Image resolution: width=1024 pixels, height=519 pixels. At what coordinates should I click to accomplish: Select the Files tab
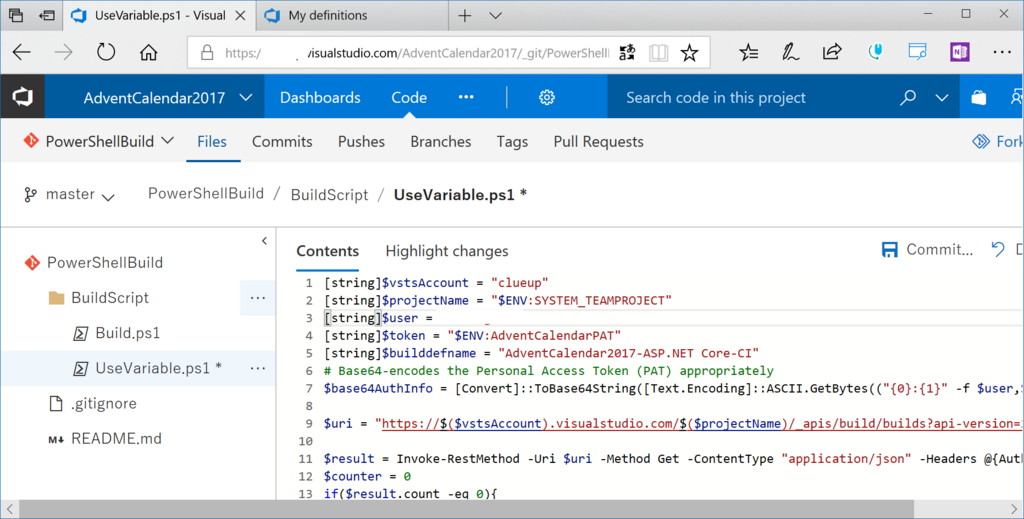pyautogui.click(x=212, y=141)
